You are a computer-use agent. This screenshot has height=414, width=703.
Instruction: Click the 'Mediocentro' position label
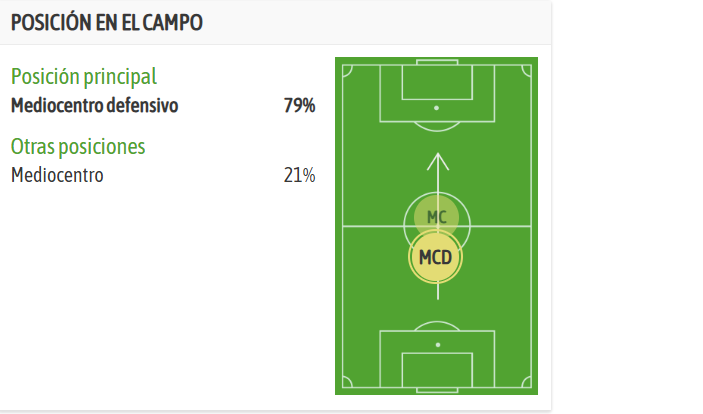tap(57, 175)
